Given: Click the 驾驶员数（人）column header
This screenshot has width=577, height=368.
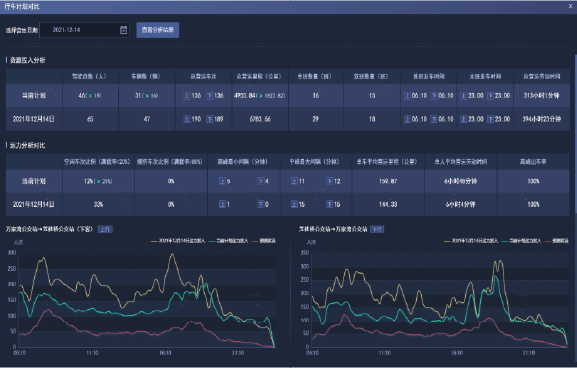Looking at the screenshot, I should point(90,76).
